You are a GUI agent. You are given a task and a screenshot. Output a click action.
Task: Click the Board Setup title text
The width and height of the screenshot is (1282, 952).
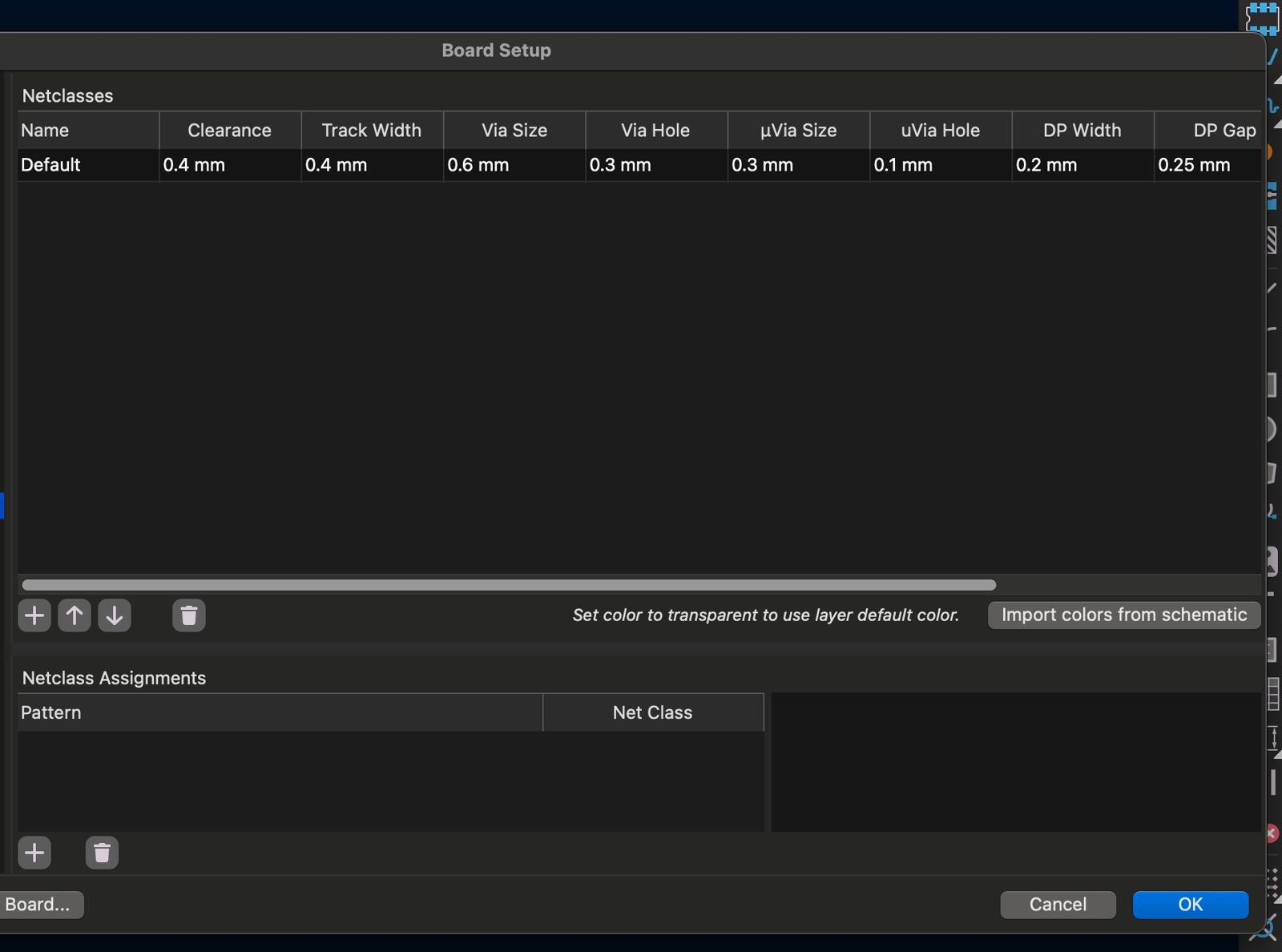click(497, 50)
